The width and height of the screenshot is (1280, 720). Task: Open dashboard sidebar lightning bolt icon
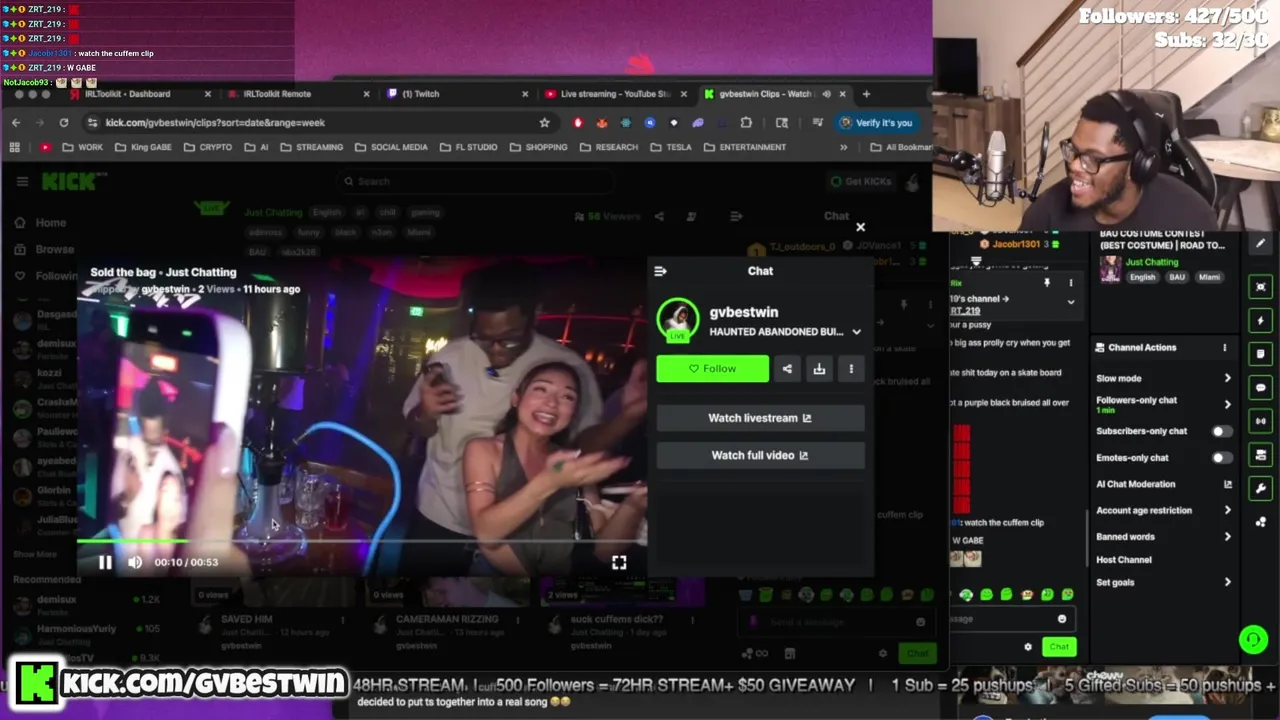[x=1260, y=320]
